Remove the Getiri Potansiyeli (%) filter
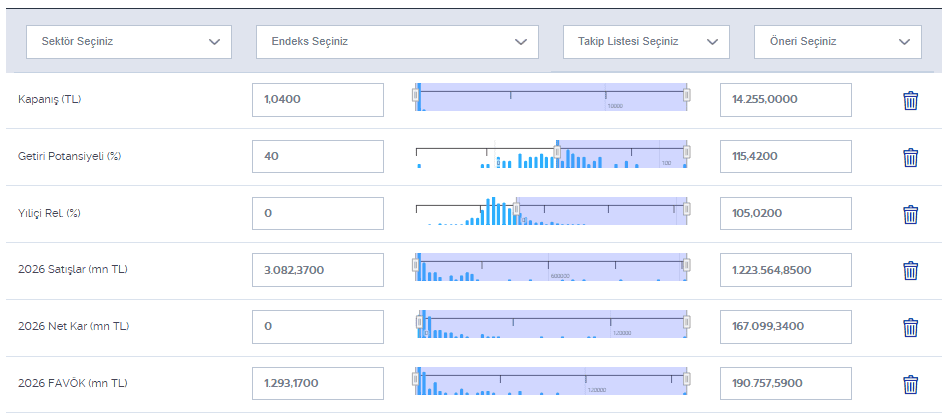This screenshot has height=417, width=951. pyautogui.click(x=910, y=157)
